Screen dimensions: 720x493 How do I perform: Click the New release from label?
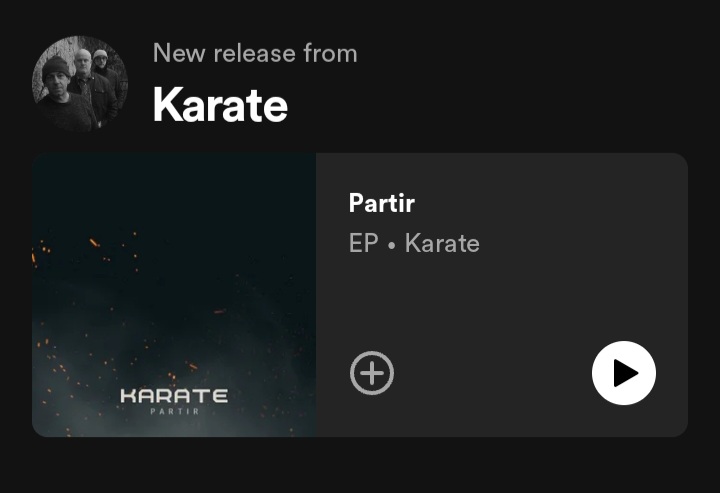[255, 53]
